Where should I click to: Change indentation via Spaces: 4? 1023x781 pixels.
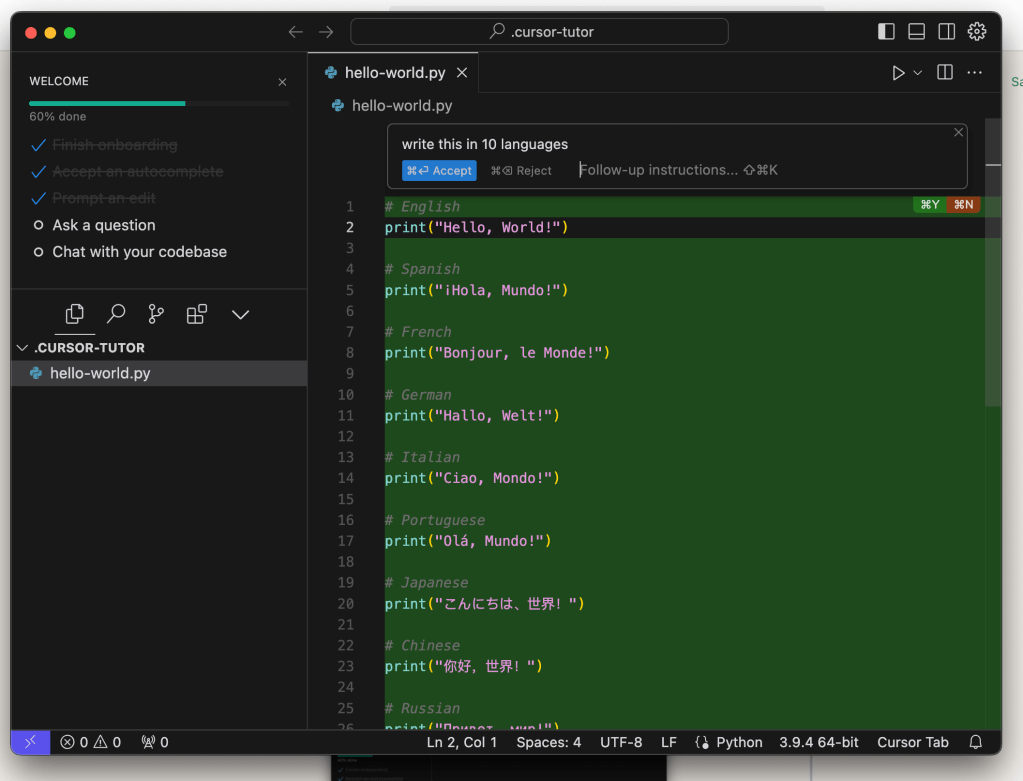pos(549,742)
